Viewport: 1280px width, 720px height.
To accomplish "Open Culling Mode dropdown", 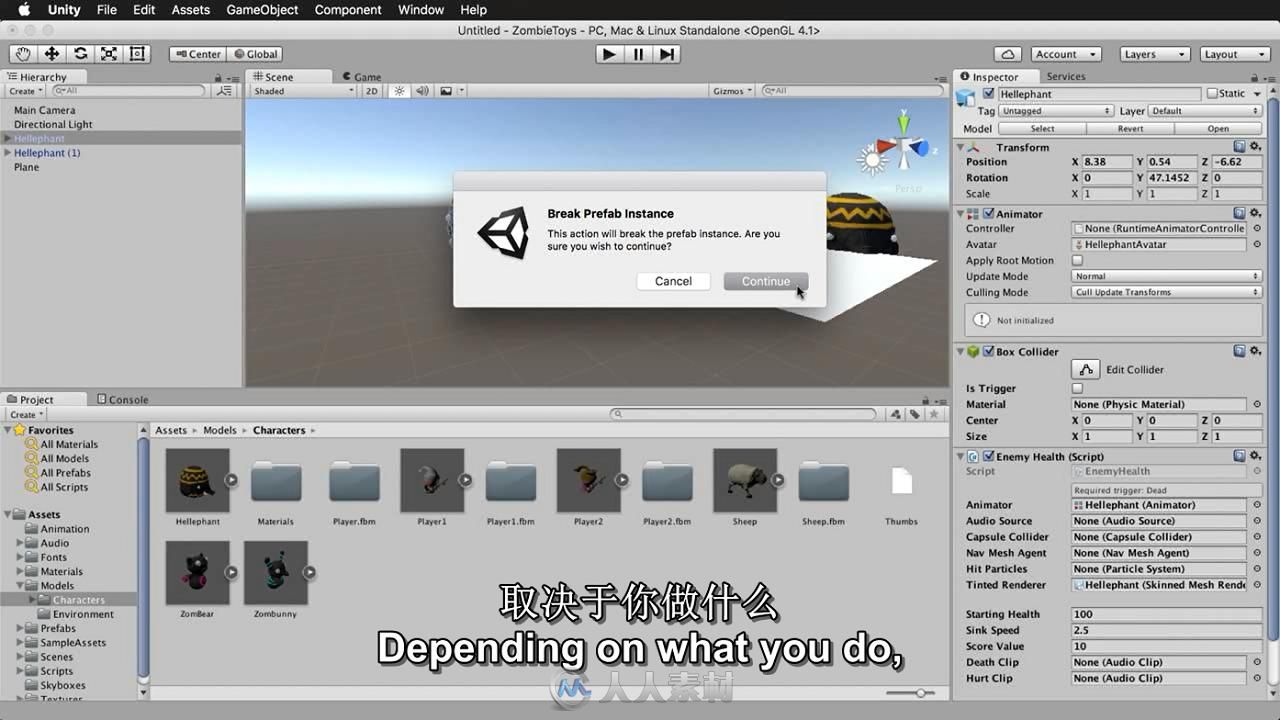I will pyautogui.click(x=1166, y=292).
